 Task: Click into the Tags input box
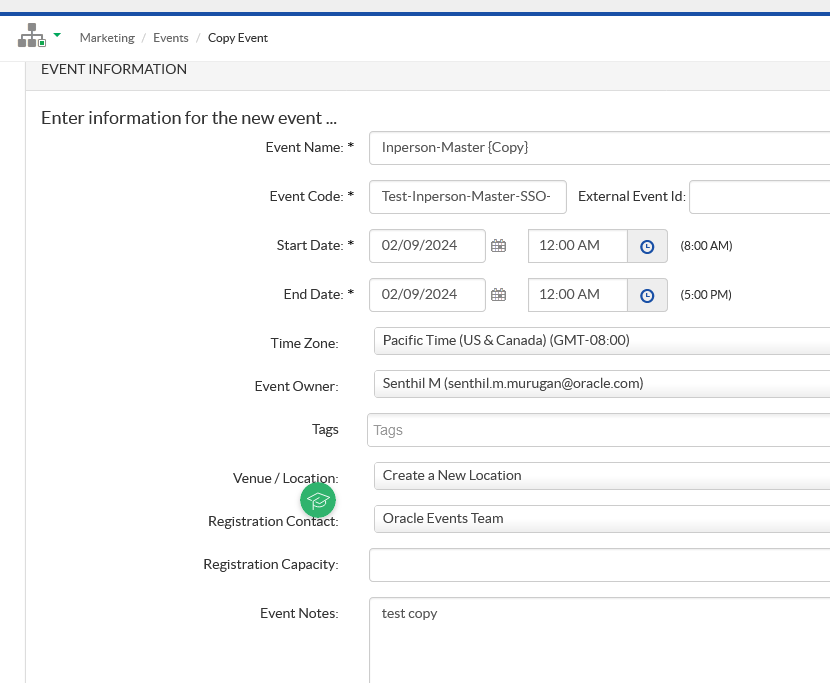click(x=600, y=430)
